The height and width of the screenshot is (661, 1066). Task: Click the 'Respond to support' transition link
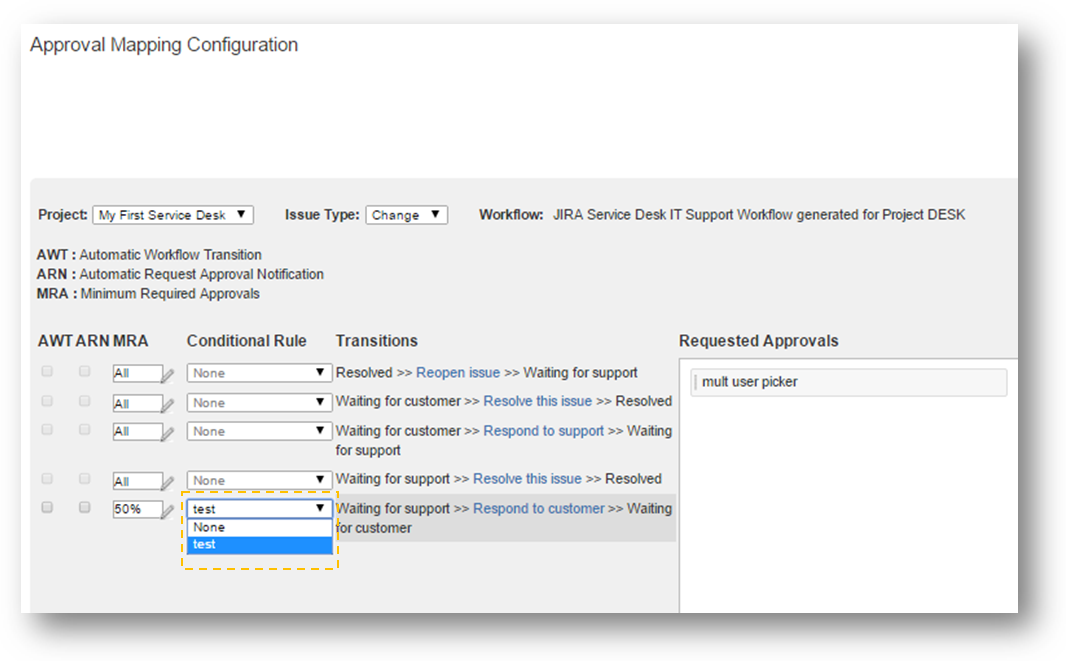coord(543,431)
